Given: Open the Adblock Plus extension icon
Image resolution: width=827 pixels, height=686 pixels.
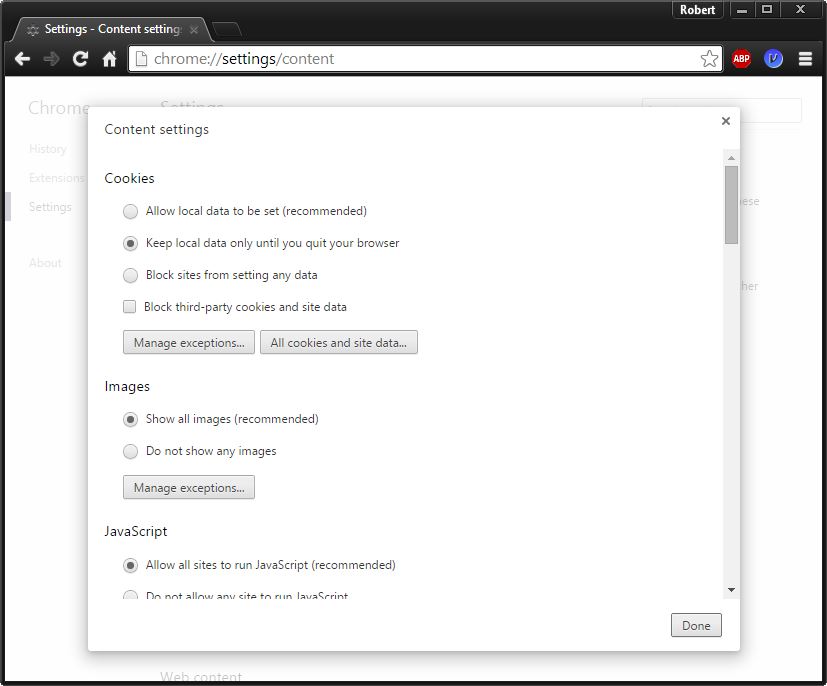Looking at the screenshot, I should click(741, 59).
